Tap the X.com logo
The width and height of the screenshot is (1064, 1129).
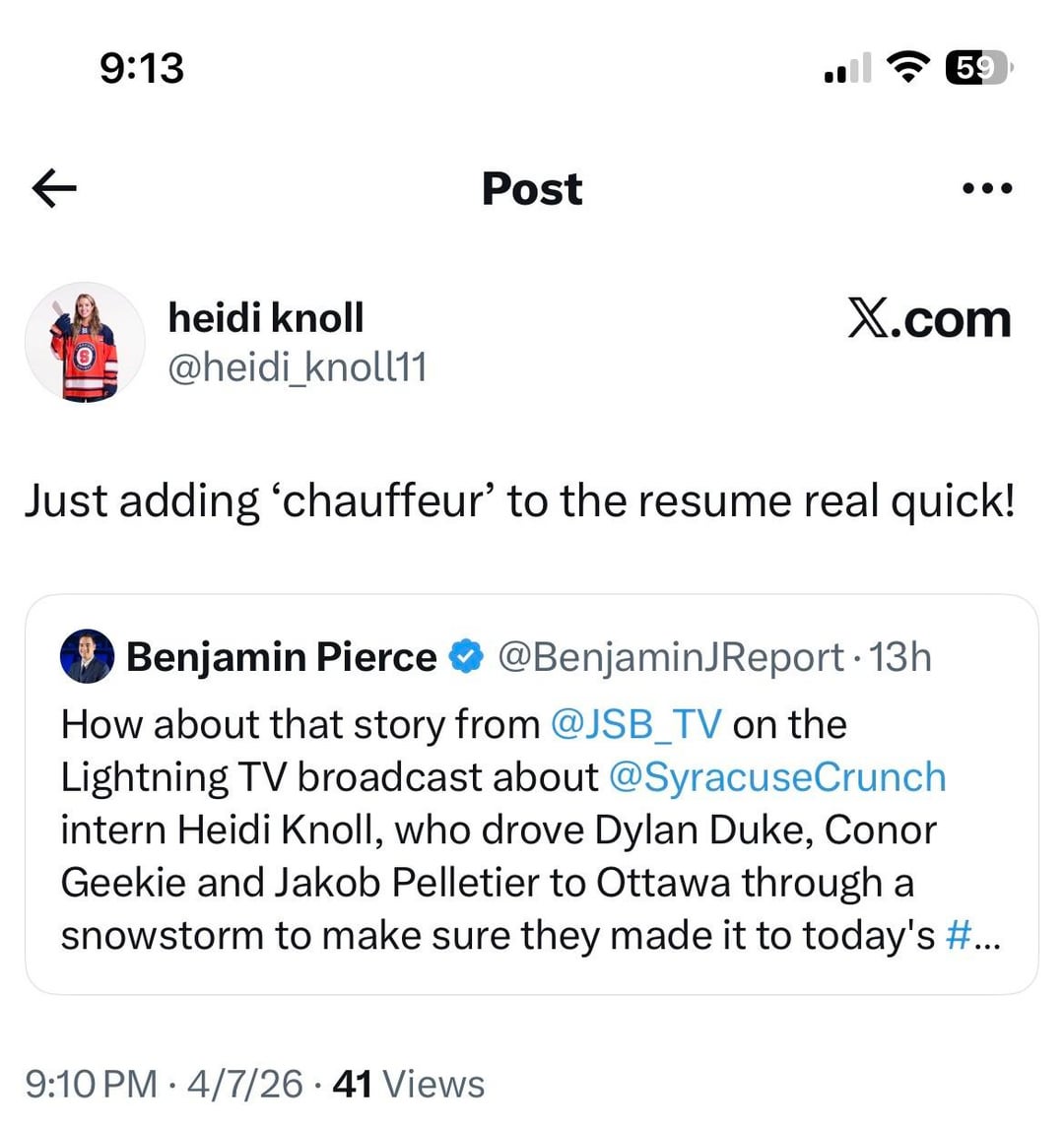point(929,319)
